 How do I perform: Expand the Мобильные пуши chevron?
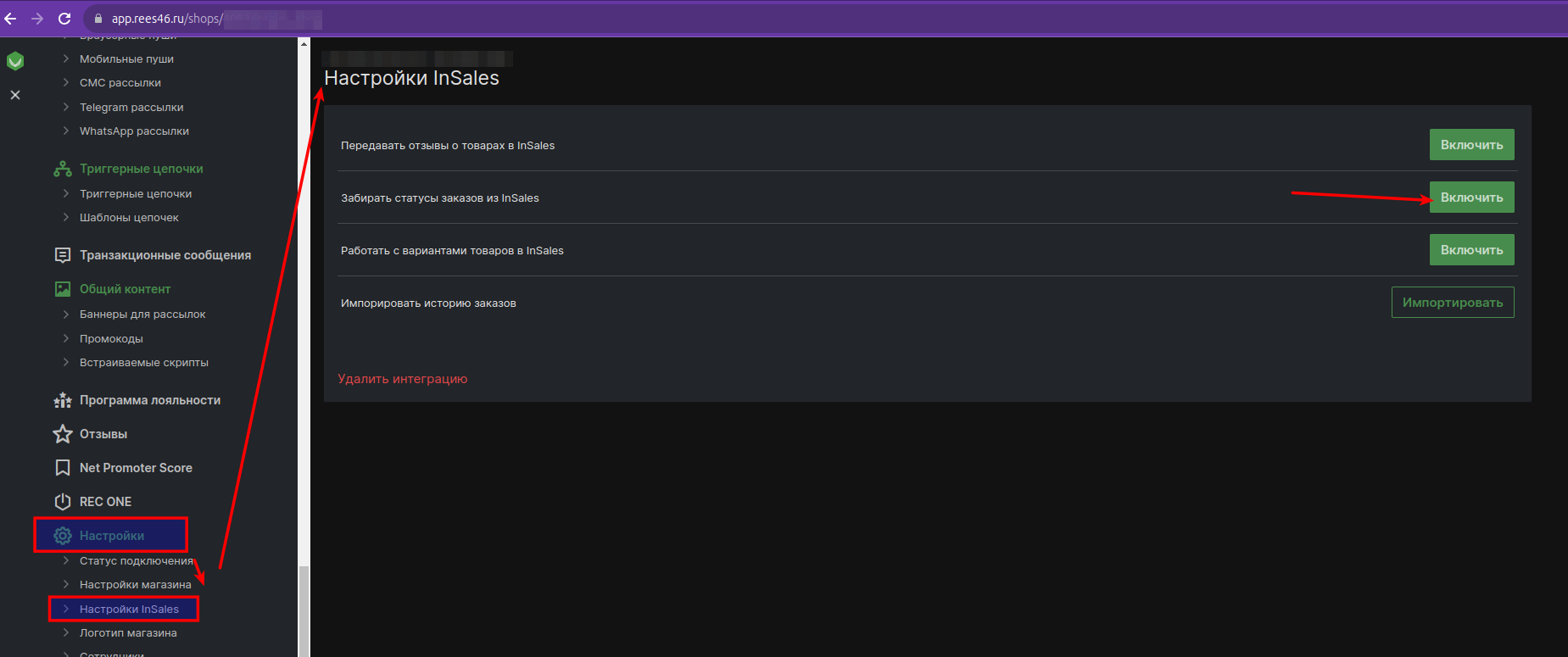coord(66,58)
